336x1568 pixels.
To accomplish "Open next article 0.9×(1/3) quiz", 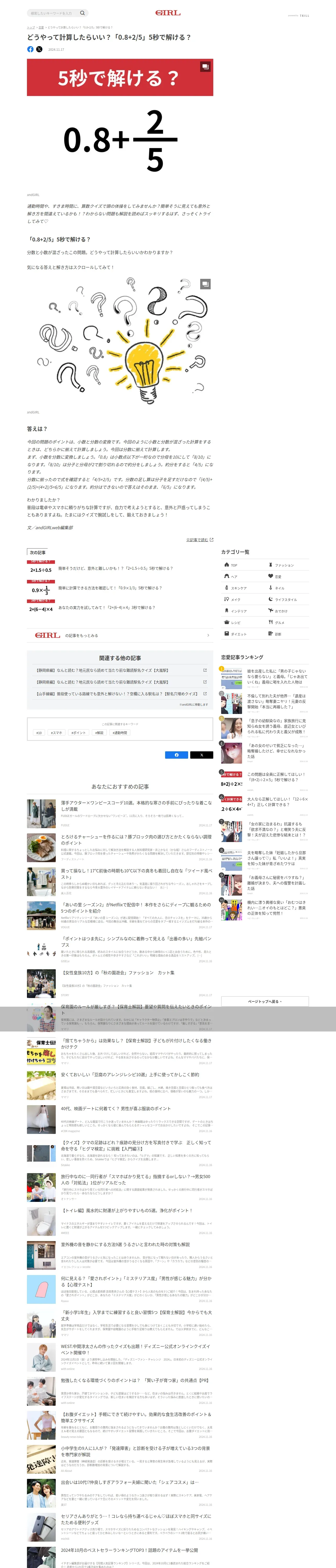I will pyautogui.click(x=120, y=588).
